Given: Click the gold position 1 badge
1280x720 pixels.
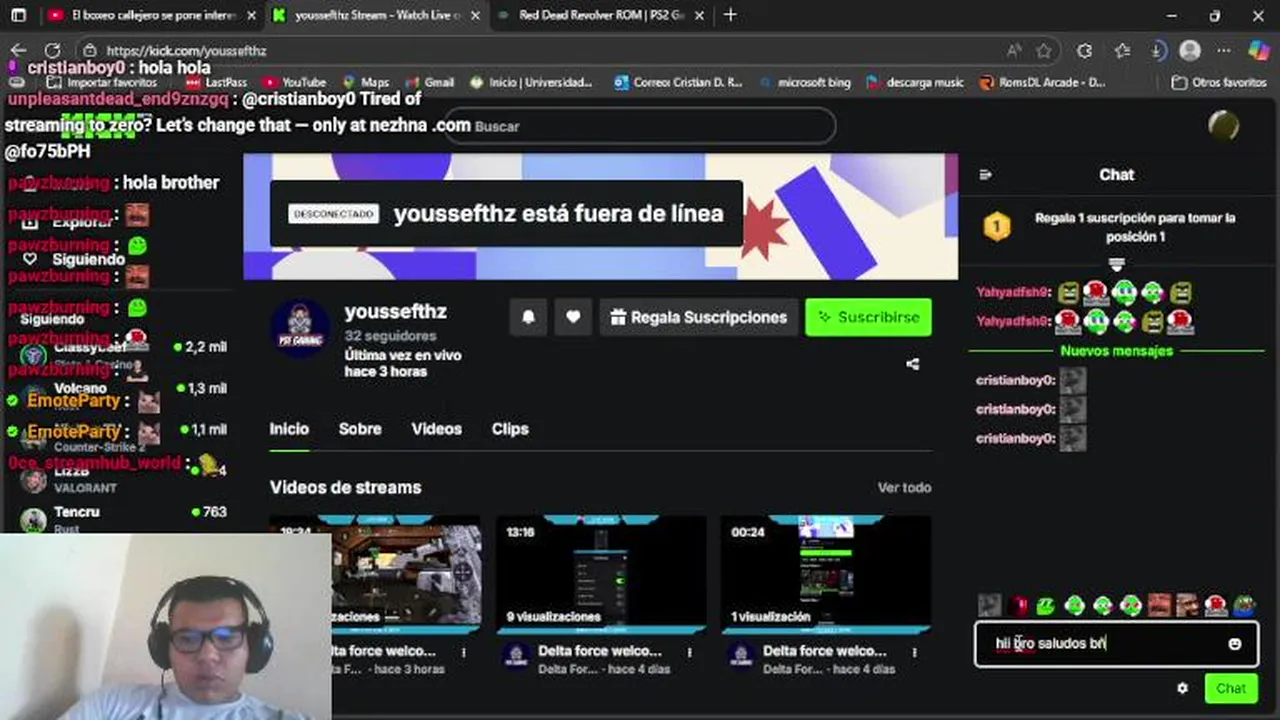Looking at the screenshot, I should pos(996,227).
